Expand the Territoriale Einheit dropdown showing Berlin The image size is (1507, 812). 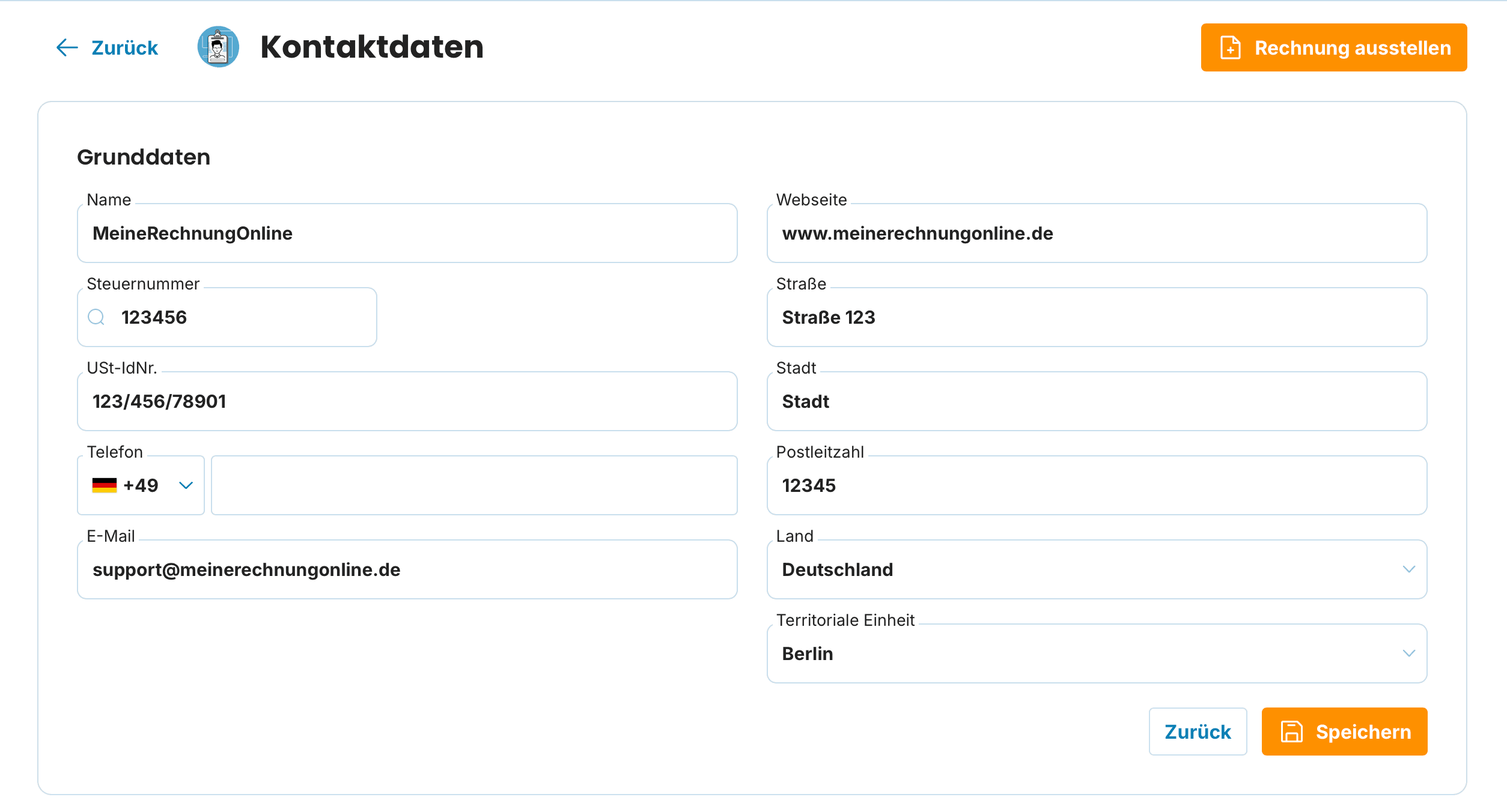pyautogui.click(x=1097, y=653)
